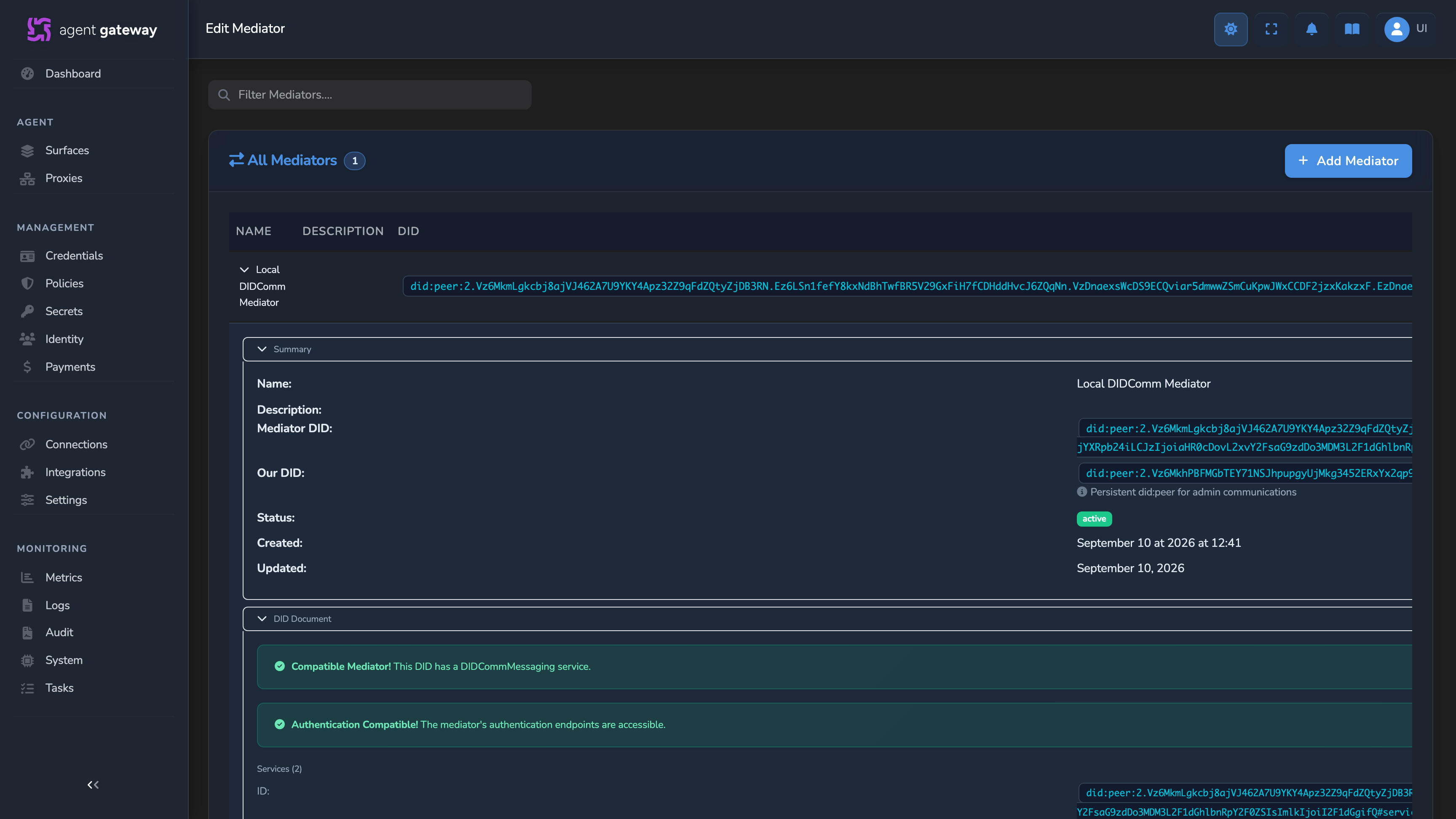Image resolution: width=1456 pixels, height=819 pixels.
Task: Open System menu item
Action: point(64,660)
